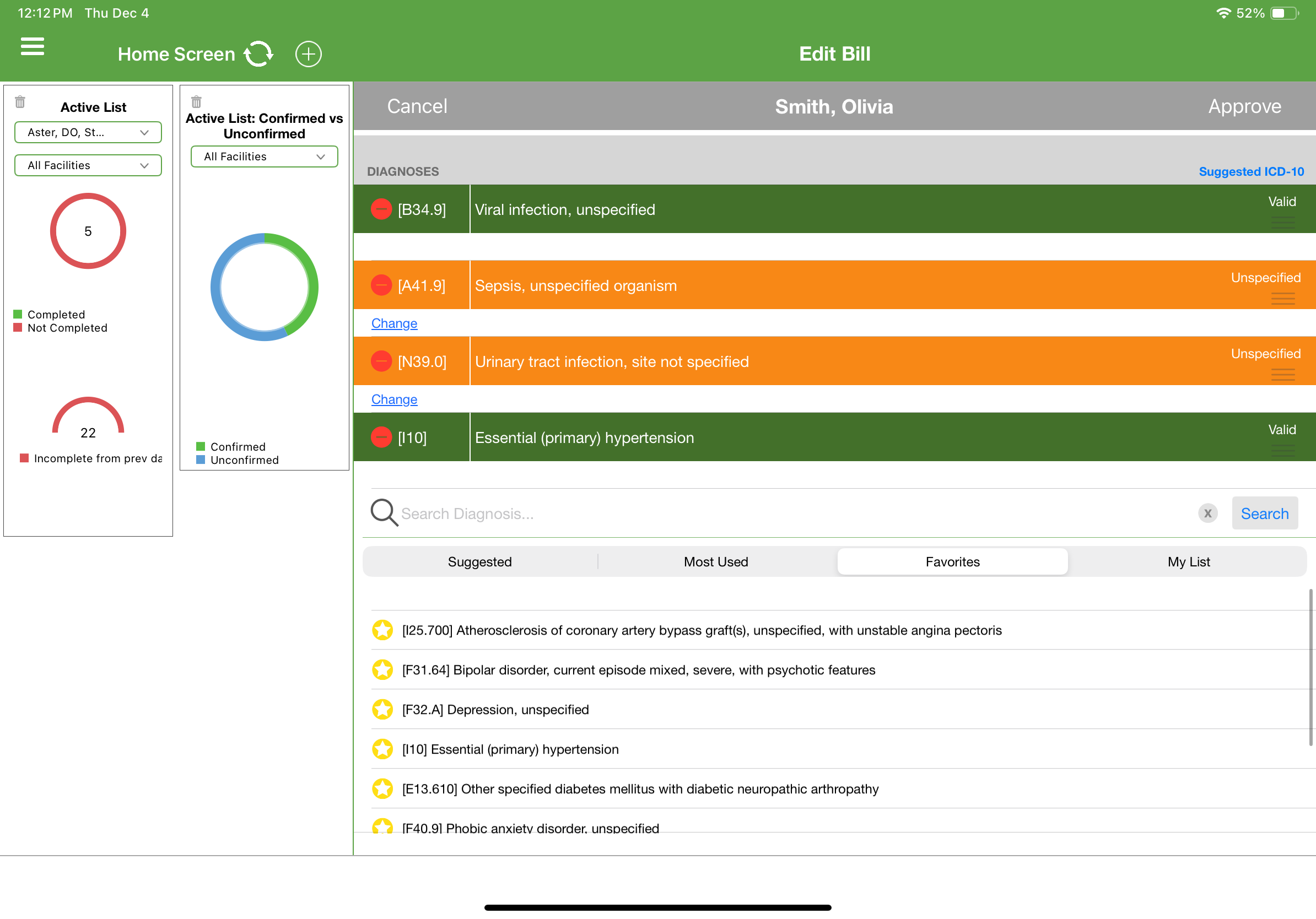
Task: Open All Facilities dropdown under Confirmed vs Unconfirmed
Action: pos(264,156)
